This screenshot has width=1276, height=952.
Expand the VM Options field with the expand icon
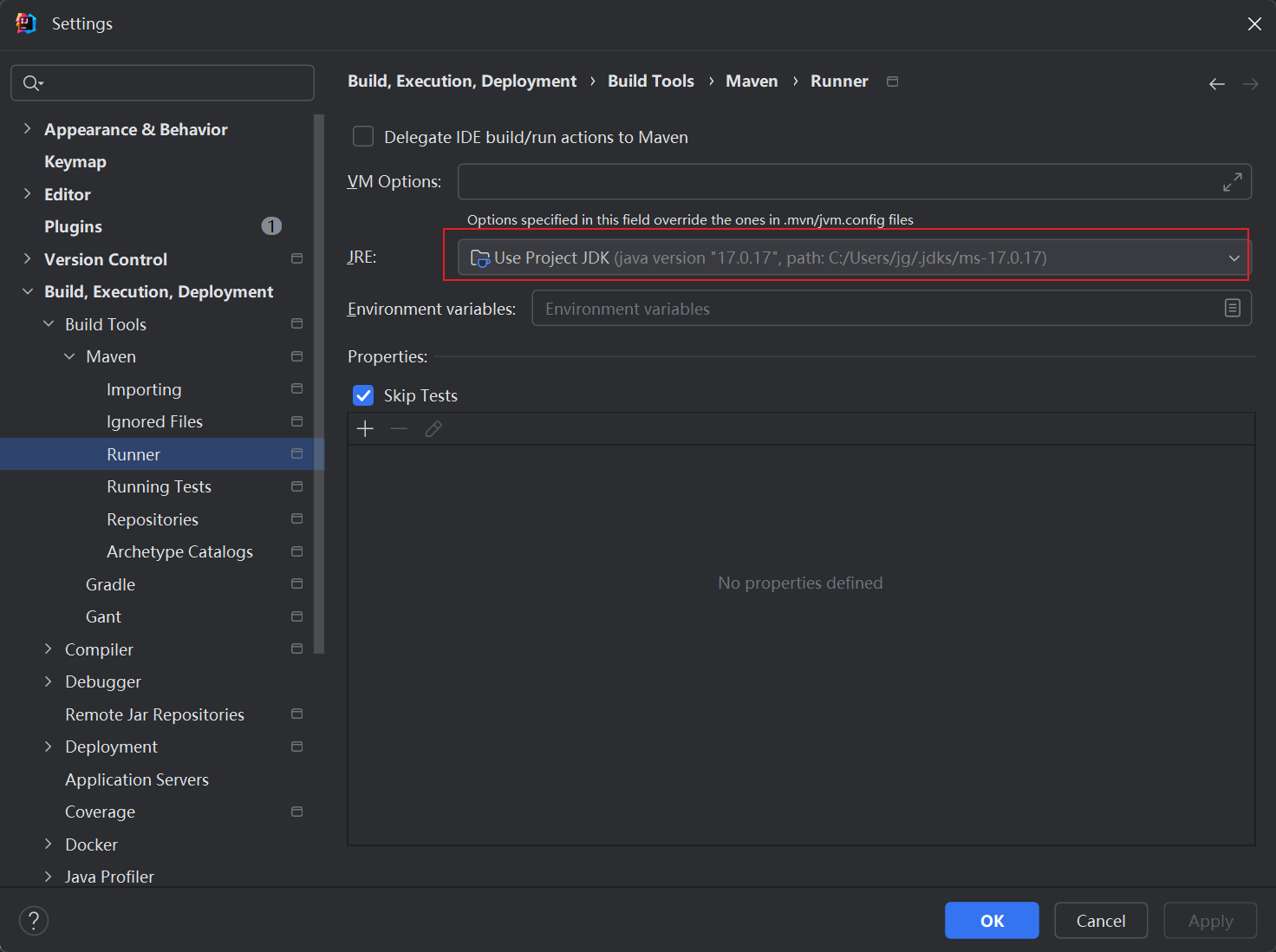[x=1232, y=182]
